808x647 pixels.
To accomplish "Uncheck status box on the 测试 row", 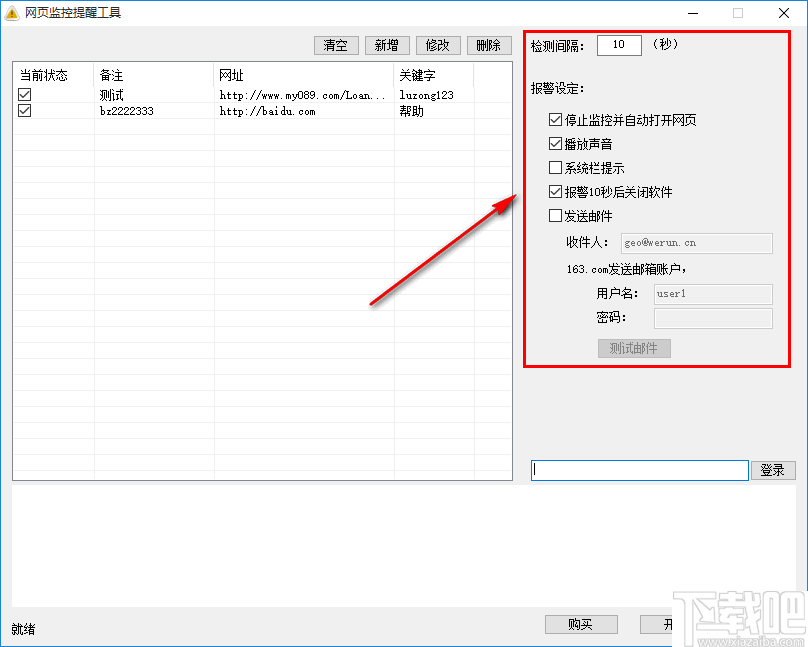I will pyautogui.click(x=22, y=92).
